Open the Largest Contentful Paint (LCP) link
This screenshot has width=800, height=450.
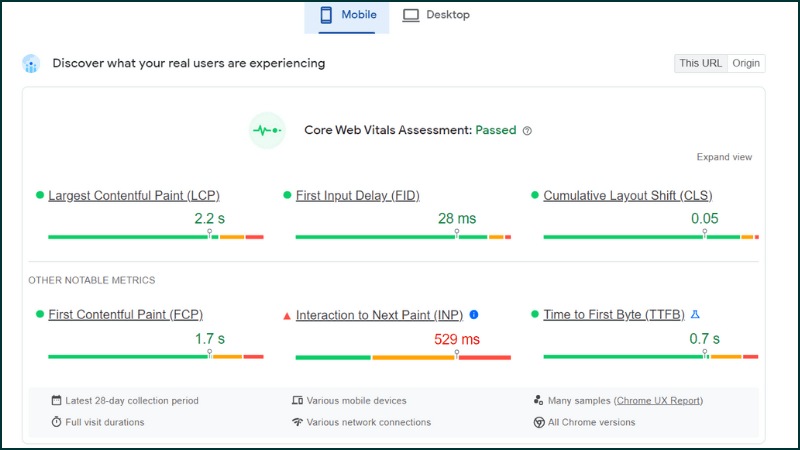click(134, 195)
